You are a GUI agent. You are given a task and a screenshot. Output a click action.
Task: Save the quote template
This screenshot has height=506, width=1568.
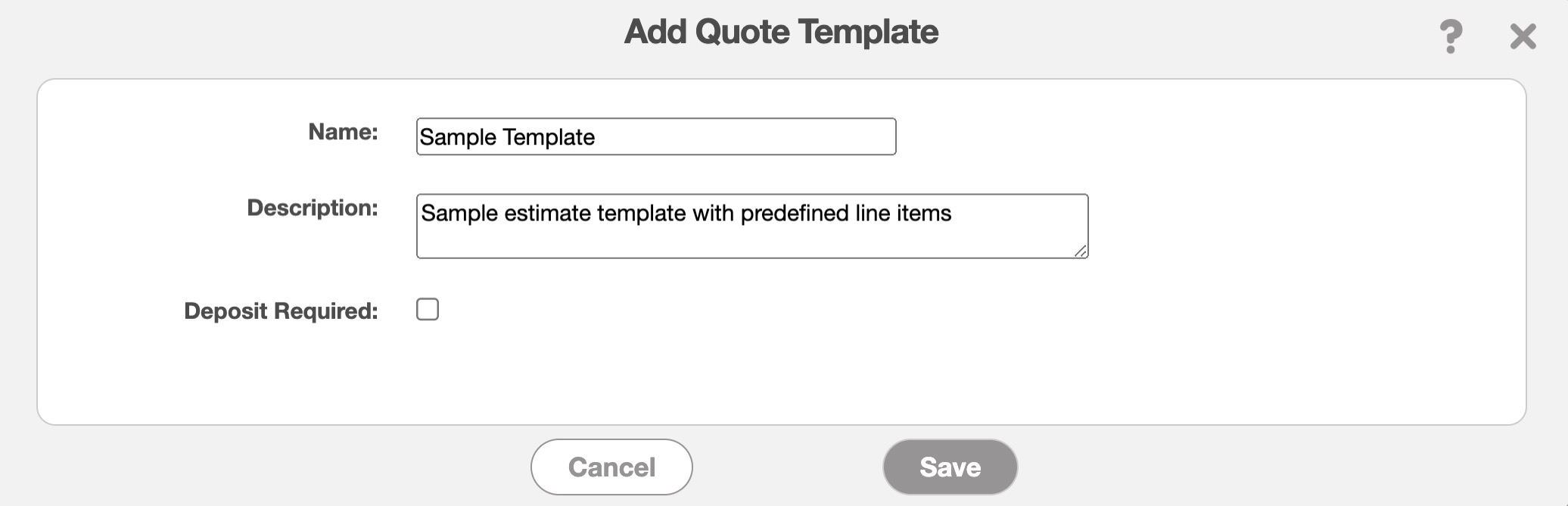950,467
